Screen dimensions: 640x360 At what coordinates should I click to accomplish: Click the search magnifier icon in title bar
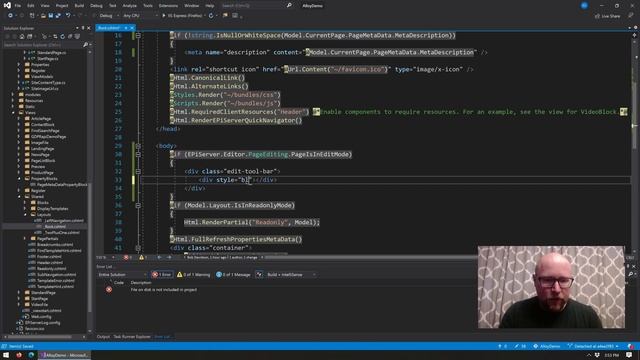pyautogui.click(x=289, y=6)
